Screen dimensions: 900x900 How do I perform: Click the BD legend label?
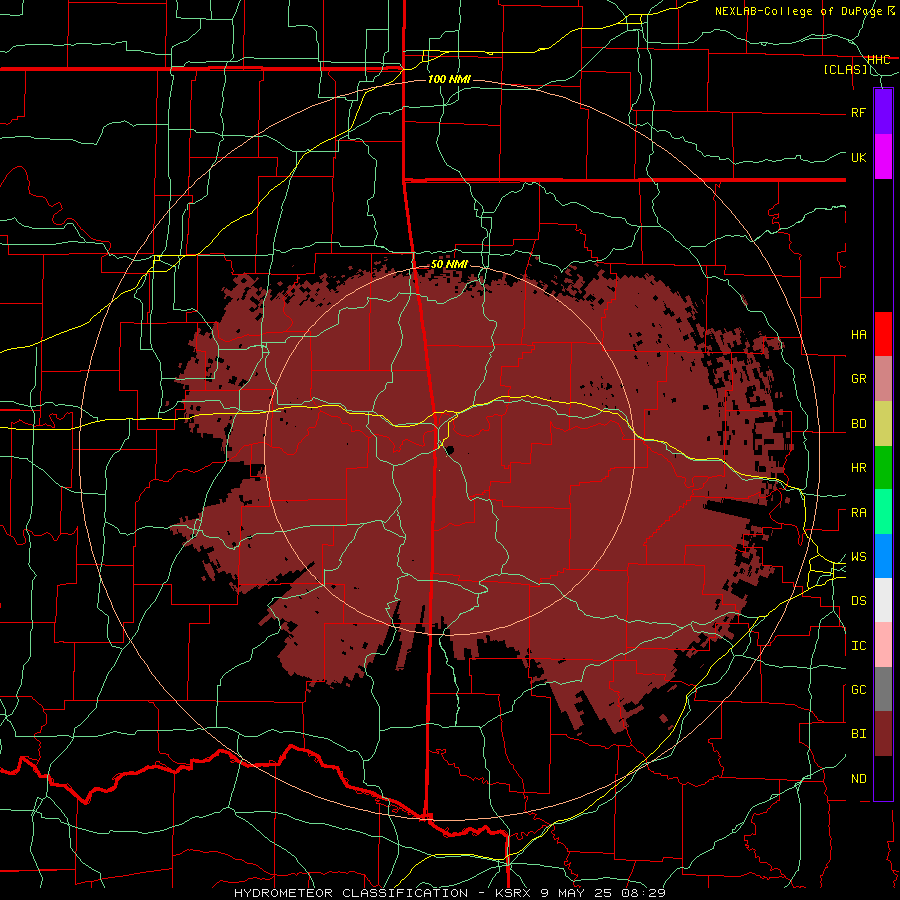859,424
